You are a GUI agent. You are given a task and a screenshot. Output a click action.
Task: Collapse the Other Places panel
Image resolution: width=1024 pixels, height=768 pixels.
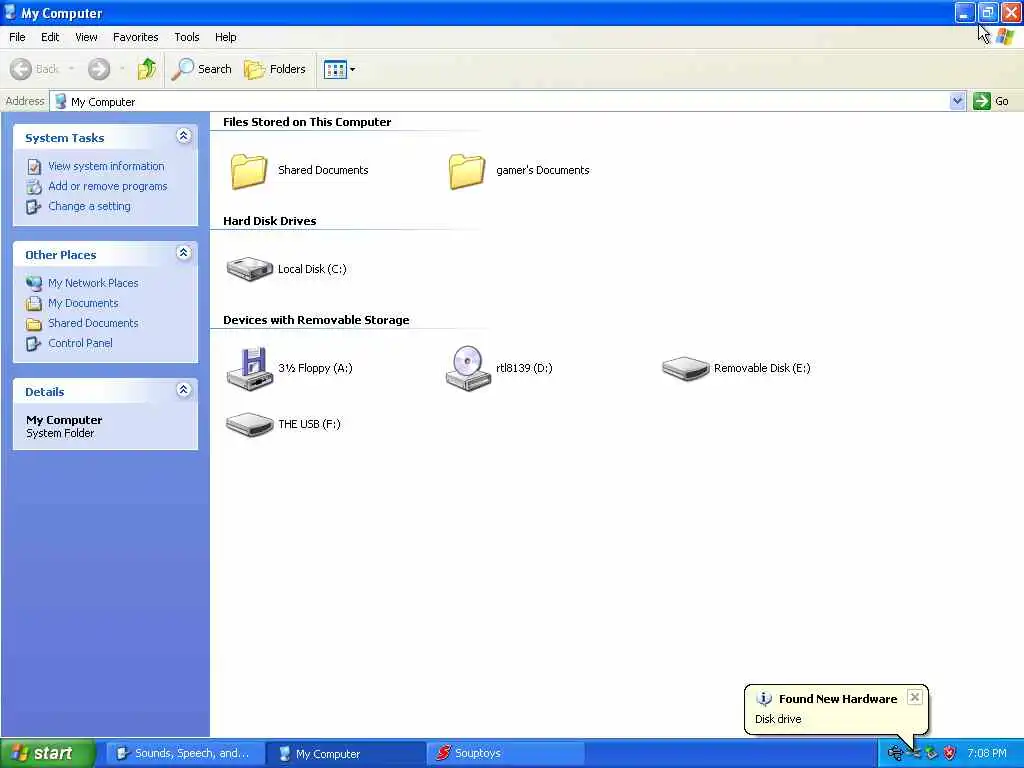pos(184,253)
